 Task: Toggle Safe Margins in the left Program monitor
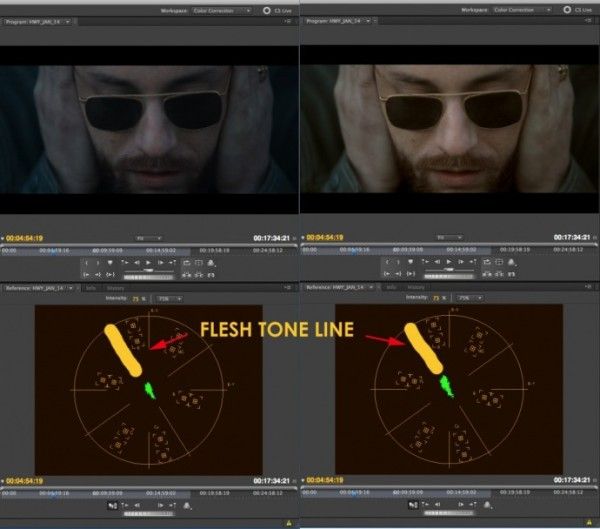199,263
